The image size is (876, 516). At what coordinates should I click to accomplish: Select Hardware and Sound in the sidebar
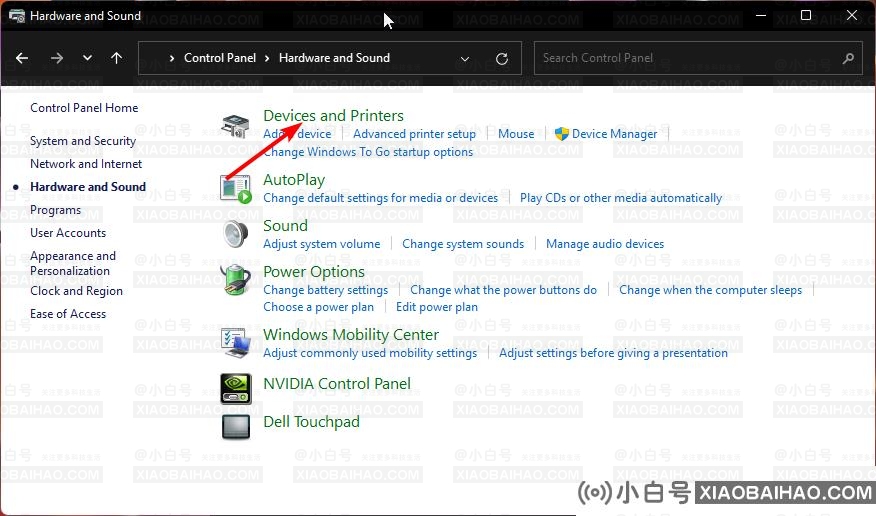click(88, 187)
